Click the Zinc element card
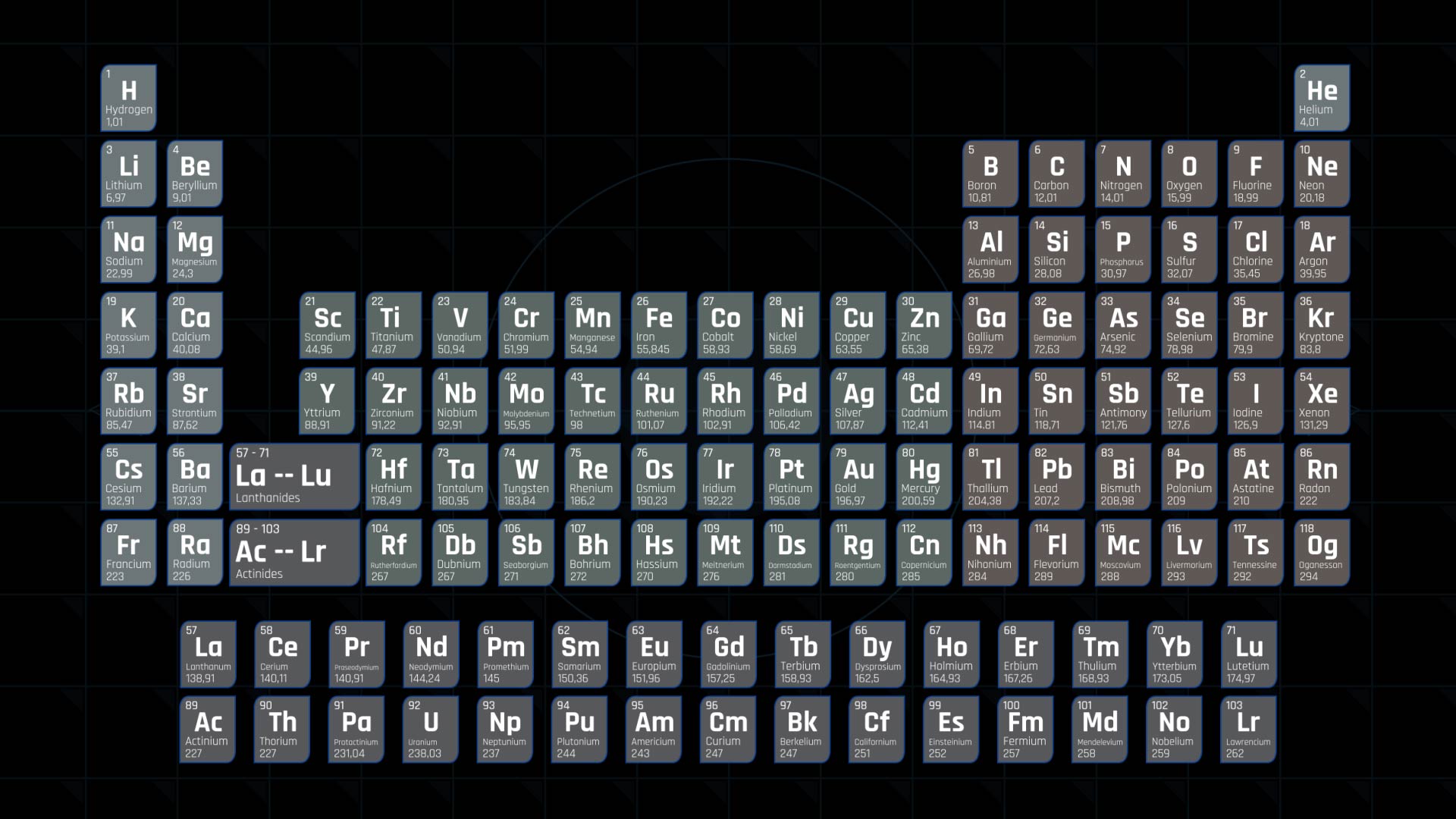This screenshot has width=1456, height=819. pyautogui.click(x=924, y=325)
